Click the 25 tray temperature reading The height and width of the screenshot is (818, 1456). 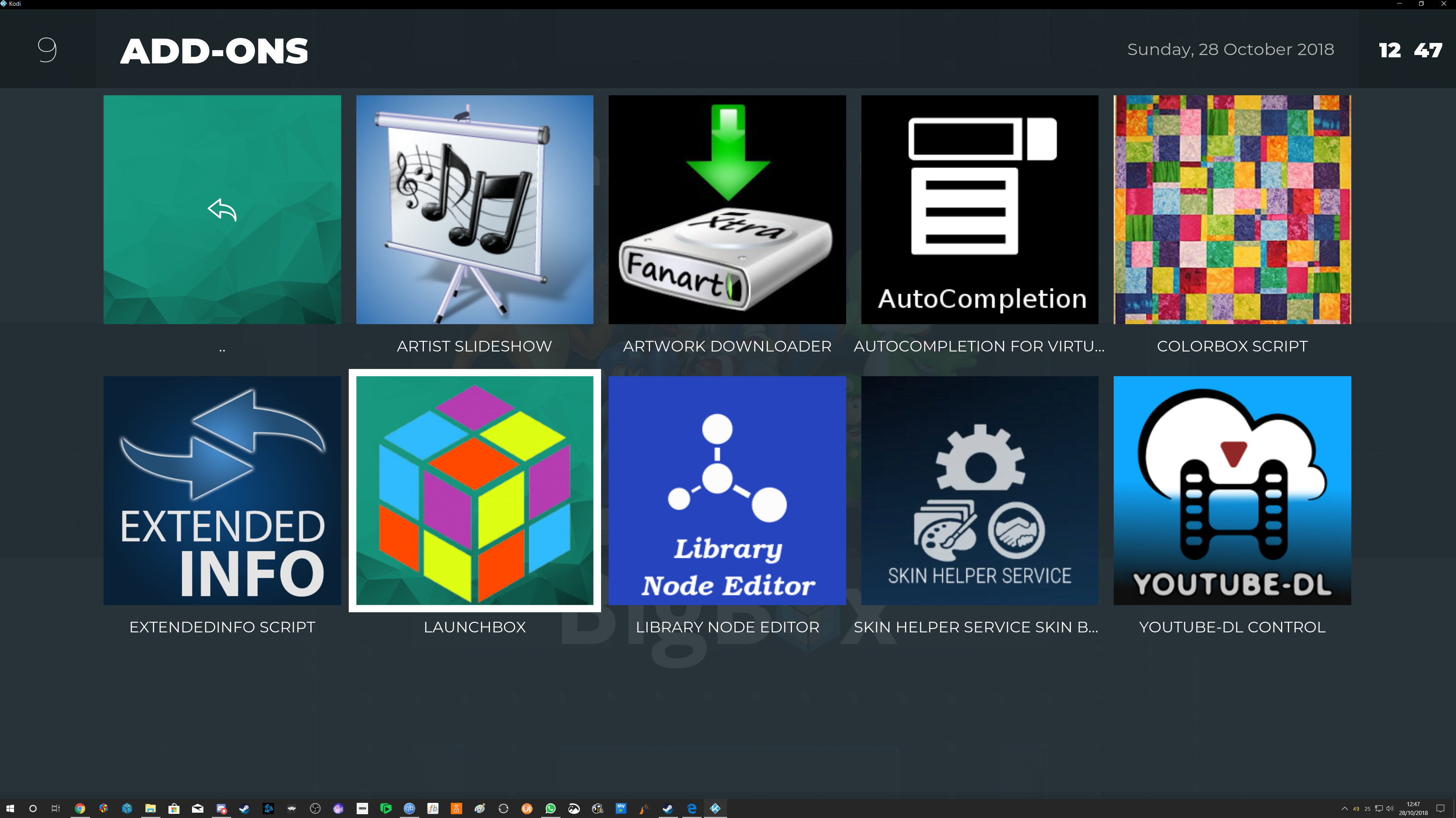pos(1368,809)
